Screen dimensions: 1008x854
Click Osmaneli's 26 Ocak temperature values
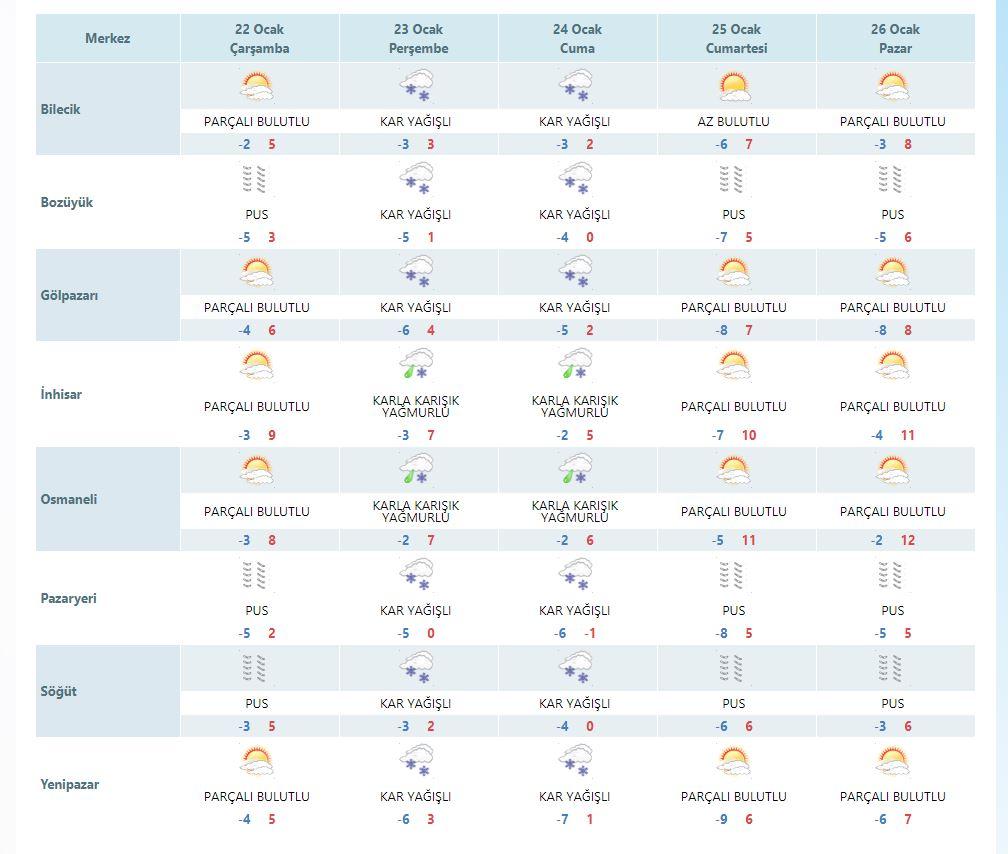pos(893,540)
